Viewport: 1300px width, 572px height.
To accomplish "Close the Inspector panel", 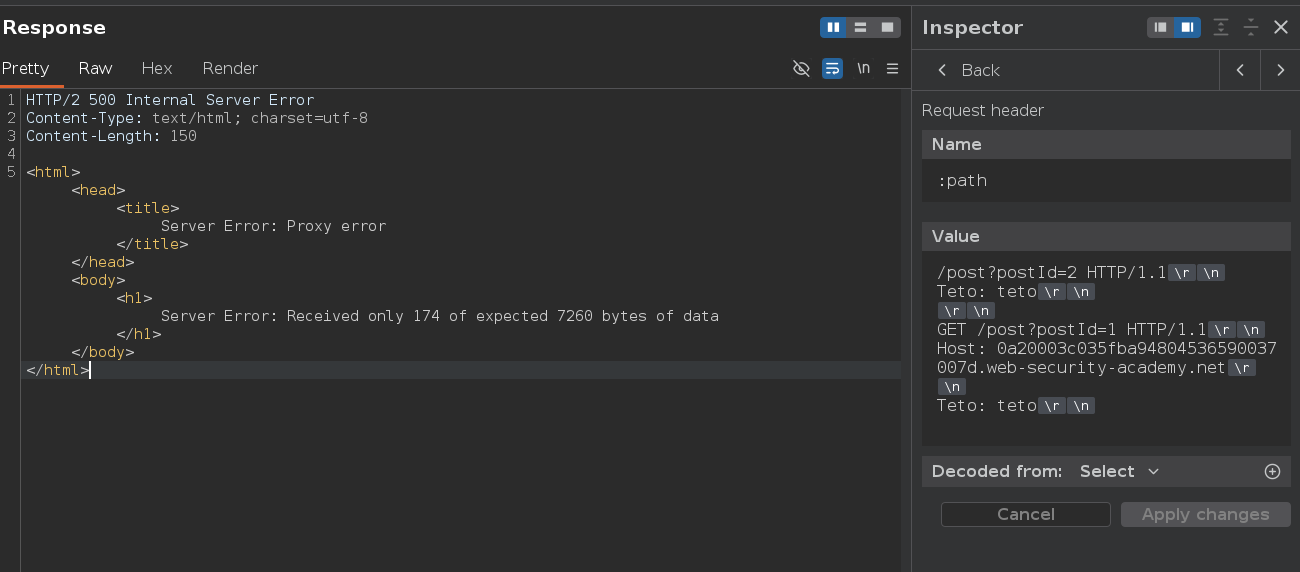I will [1281, 27].
